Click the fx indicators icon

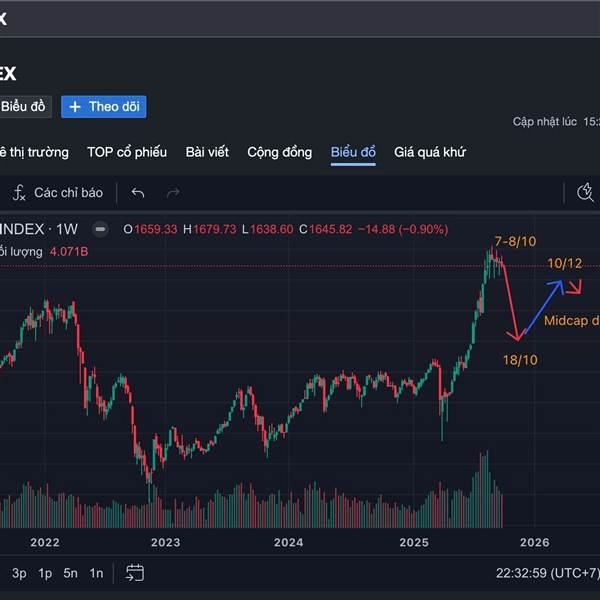click(x=19, y=192)
